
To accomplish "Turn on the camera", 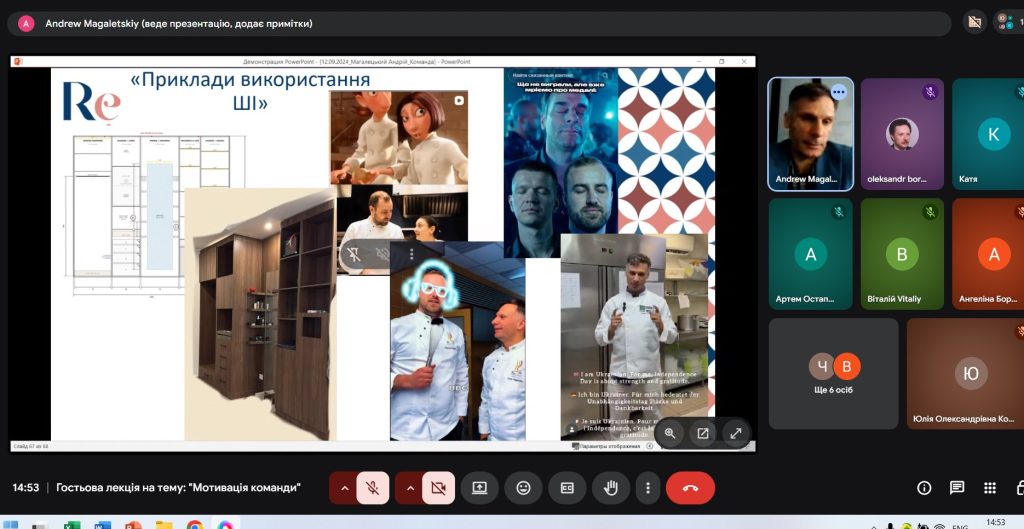I will (x=438, y=488).
